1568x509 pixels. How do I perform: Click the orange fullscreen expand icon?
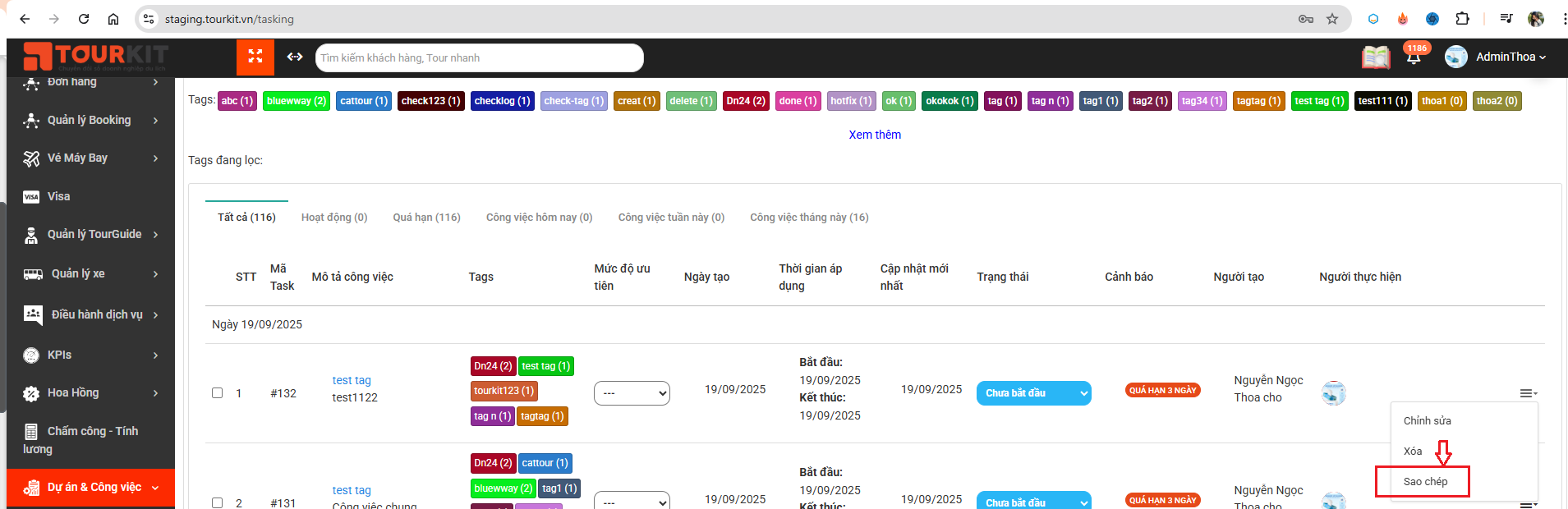(255, 57)
